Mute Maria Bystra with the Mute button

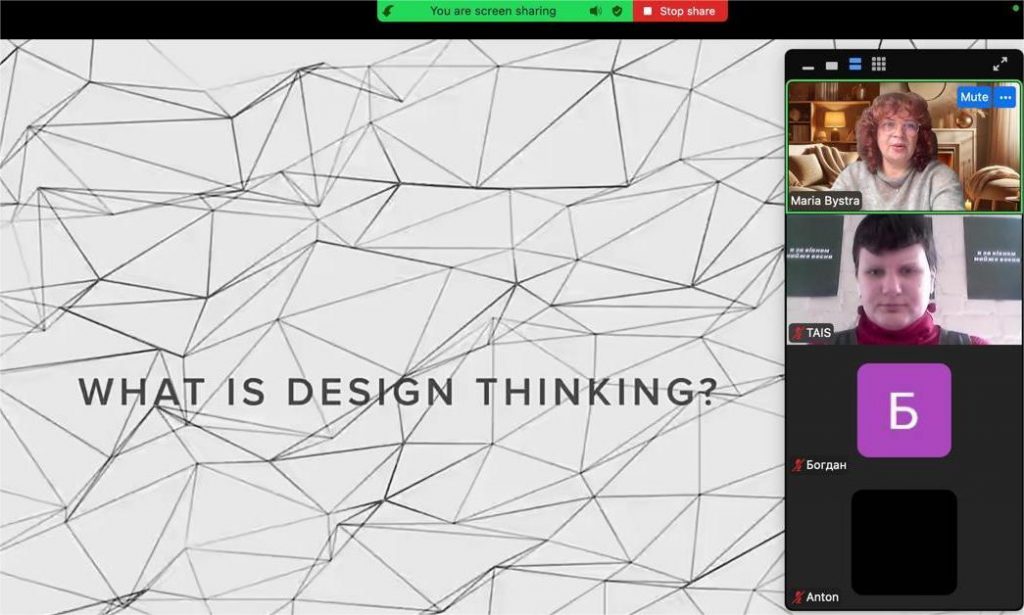(x=973, y=97)
